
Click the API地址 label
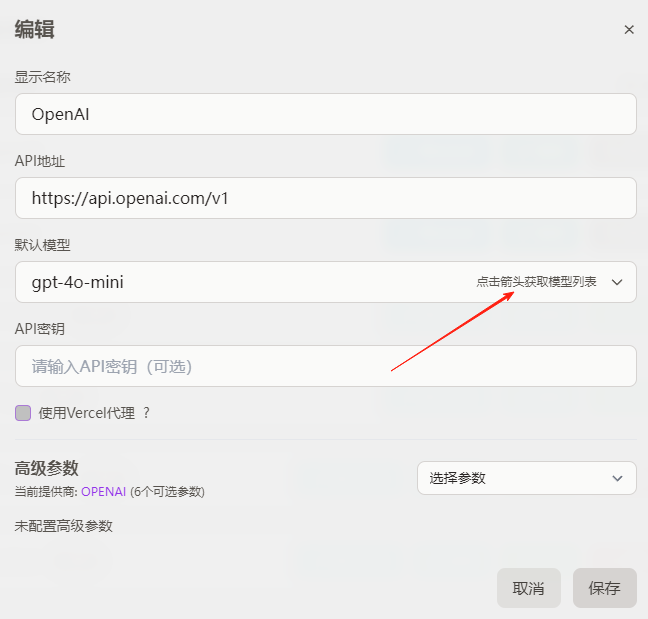click(40, 161)
